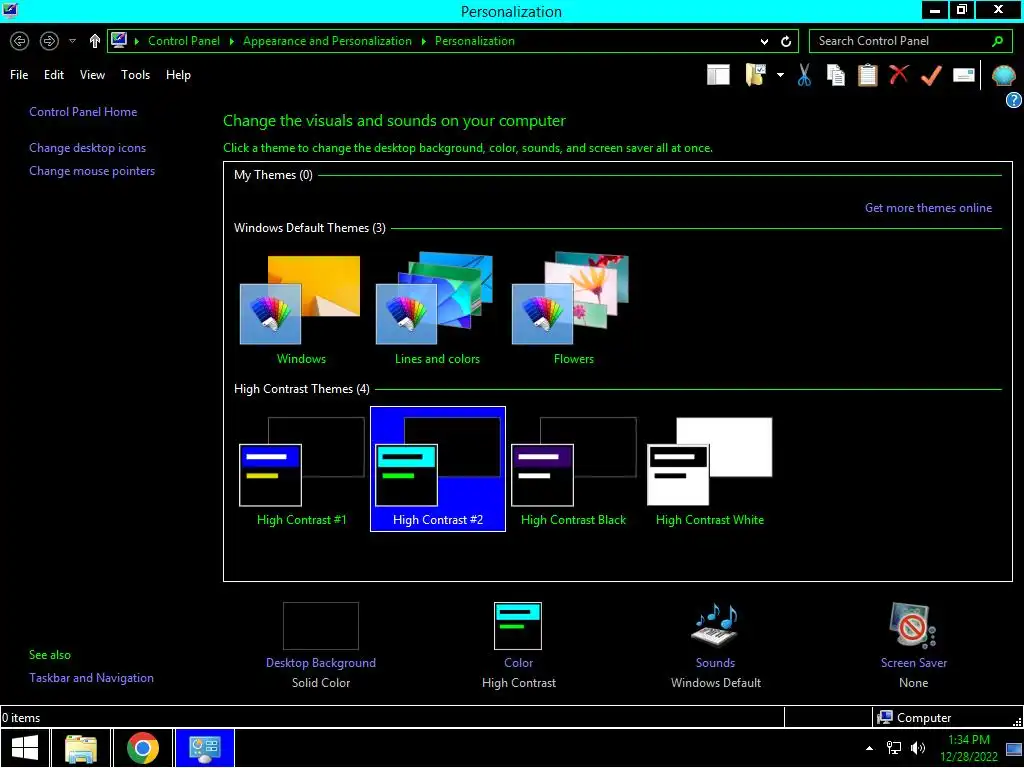
Task: Click the network tray icon
Action: pyautogui.click(x=893, y=748)
